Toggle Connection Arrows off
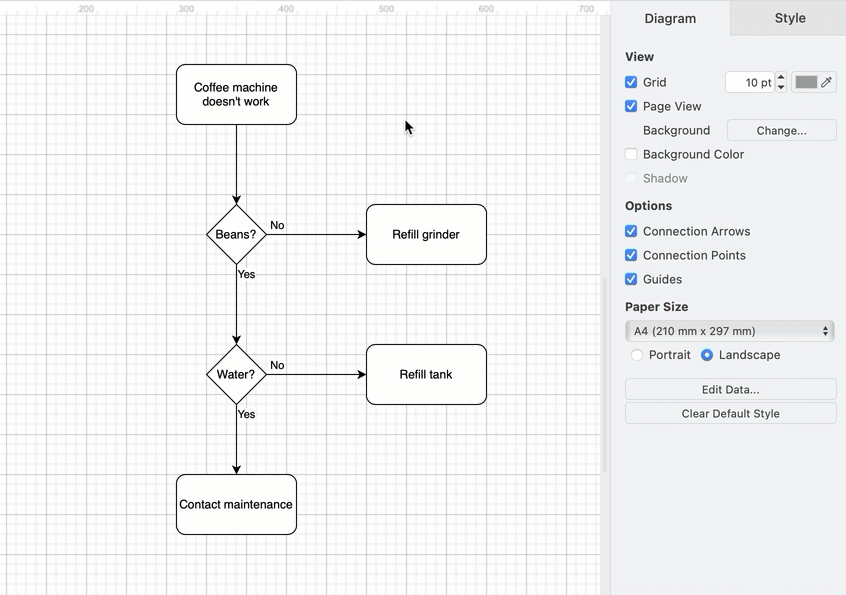 [x=631, y=231]
